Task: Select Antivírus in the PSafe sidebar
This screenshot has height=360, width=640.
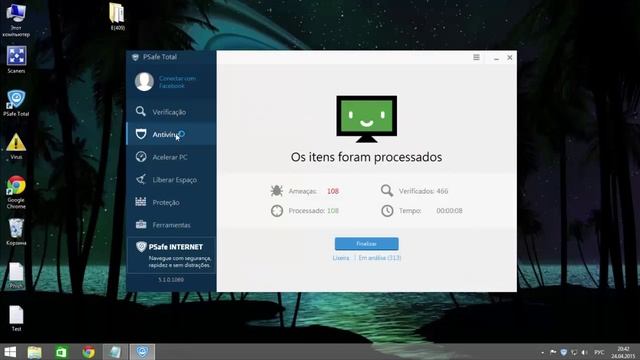Action: click(171, 134)
